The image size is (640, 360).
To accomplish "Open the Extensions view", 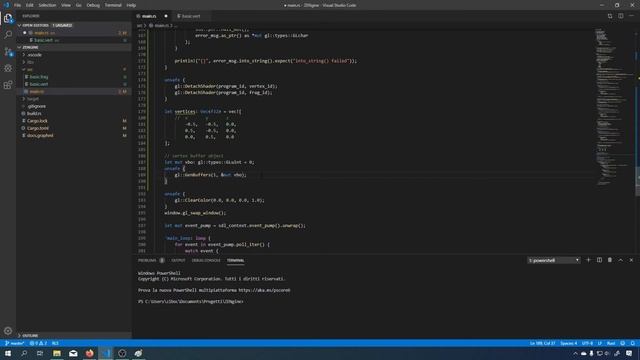I will click(x=8, y=85).
